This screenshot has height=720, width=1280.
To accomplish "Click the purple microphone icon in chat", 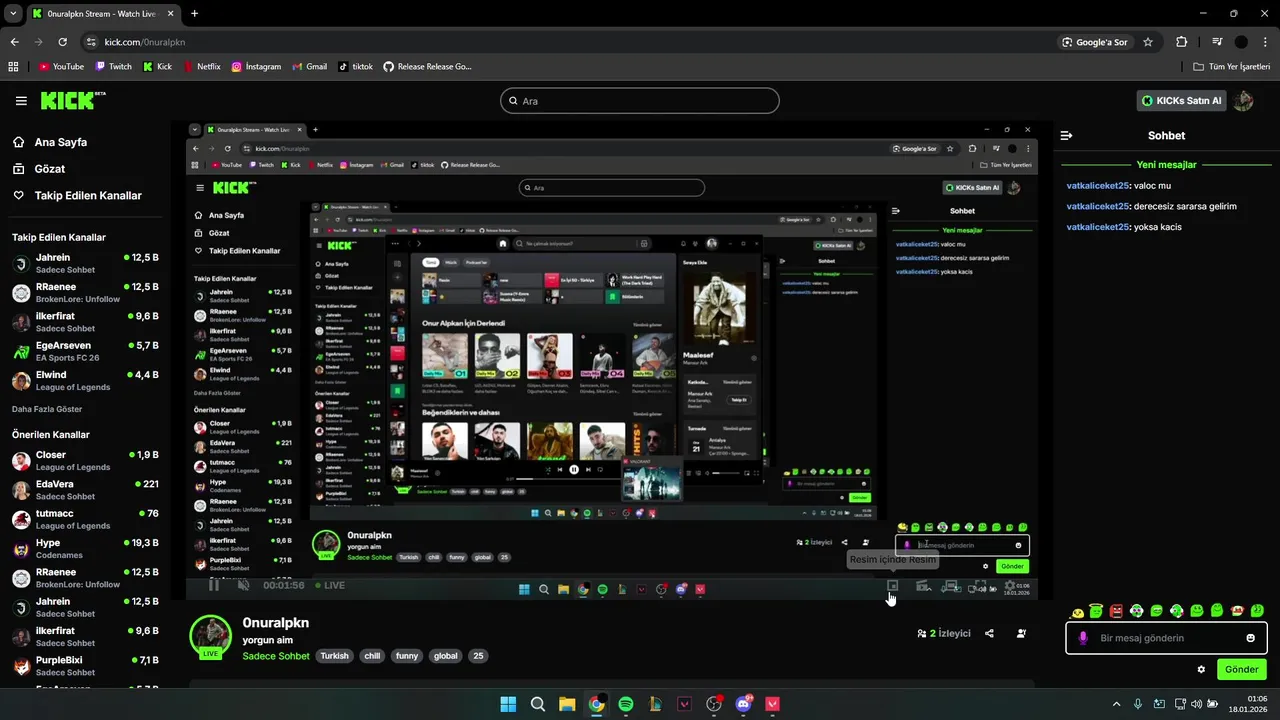I will point(1083,638).
